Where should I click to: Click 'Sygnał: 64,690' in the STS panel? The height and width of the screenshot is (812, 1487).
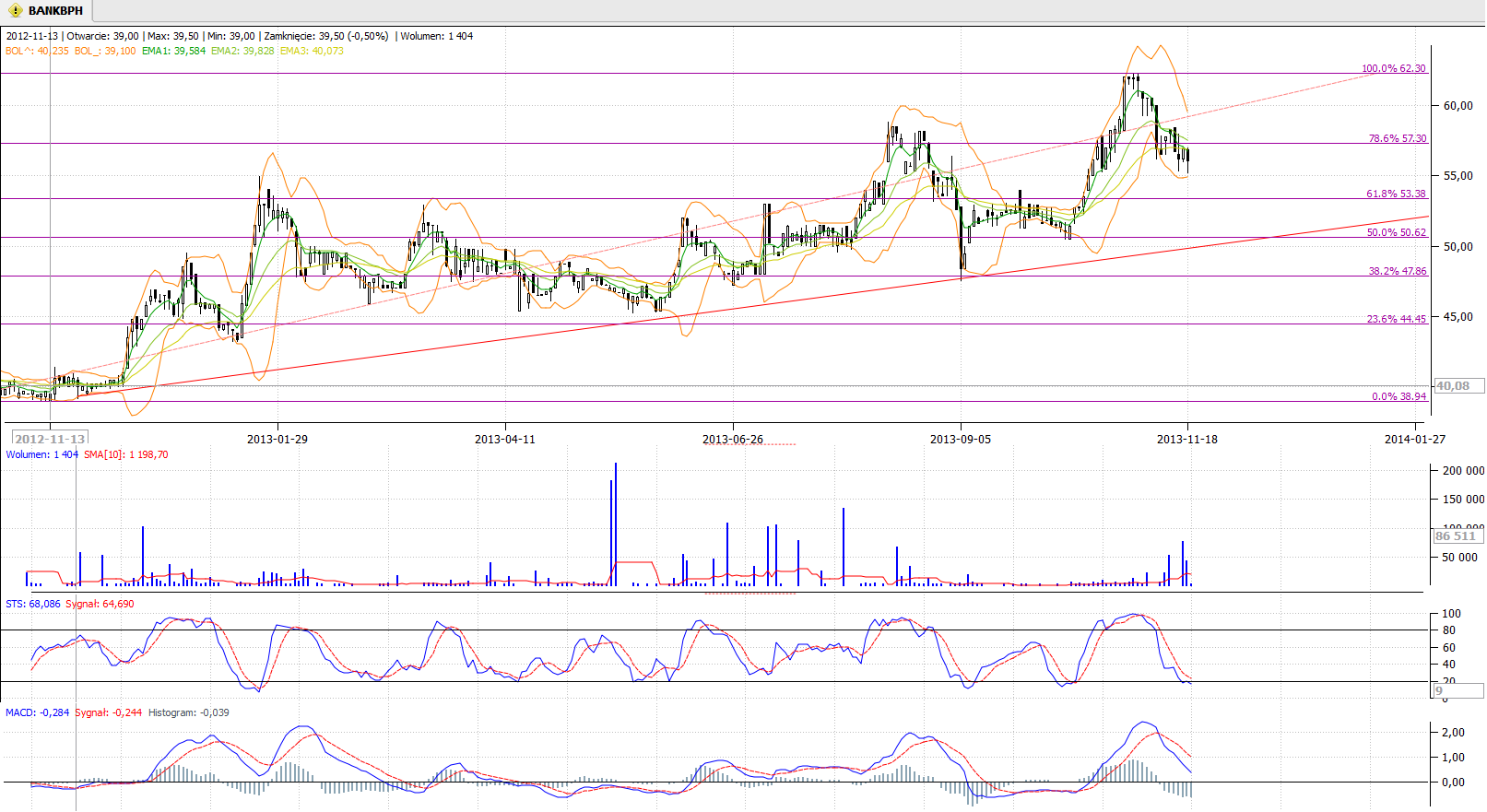point(100,604)
